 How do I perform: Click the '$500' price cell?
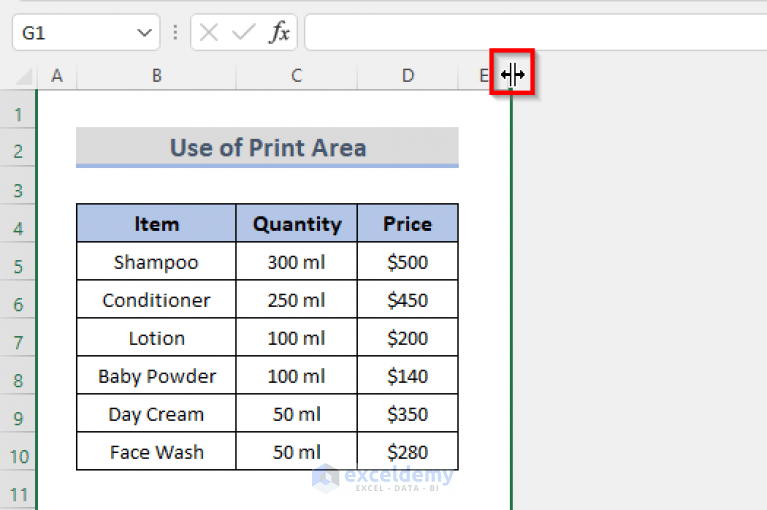coord(408,262)
